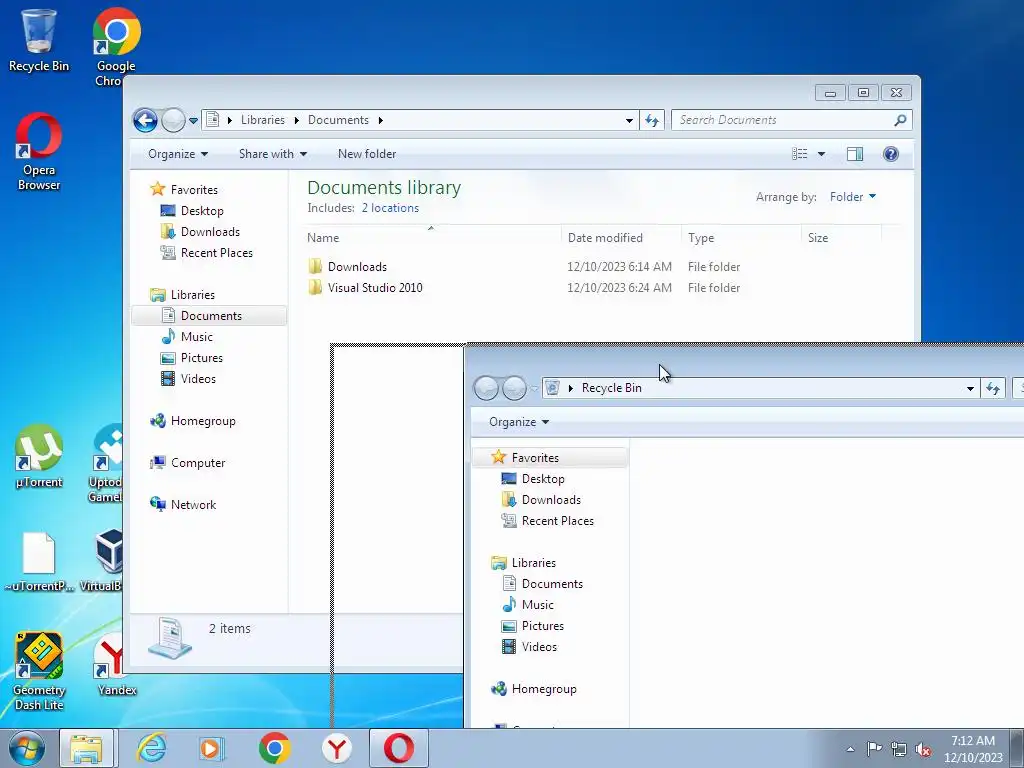
Task: Refresh the Recycle Bin window
Action: pos(993,388)
